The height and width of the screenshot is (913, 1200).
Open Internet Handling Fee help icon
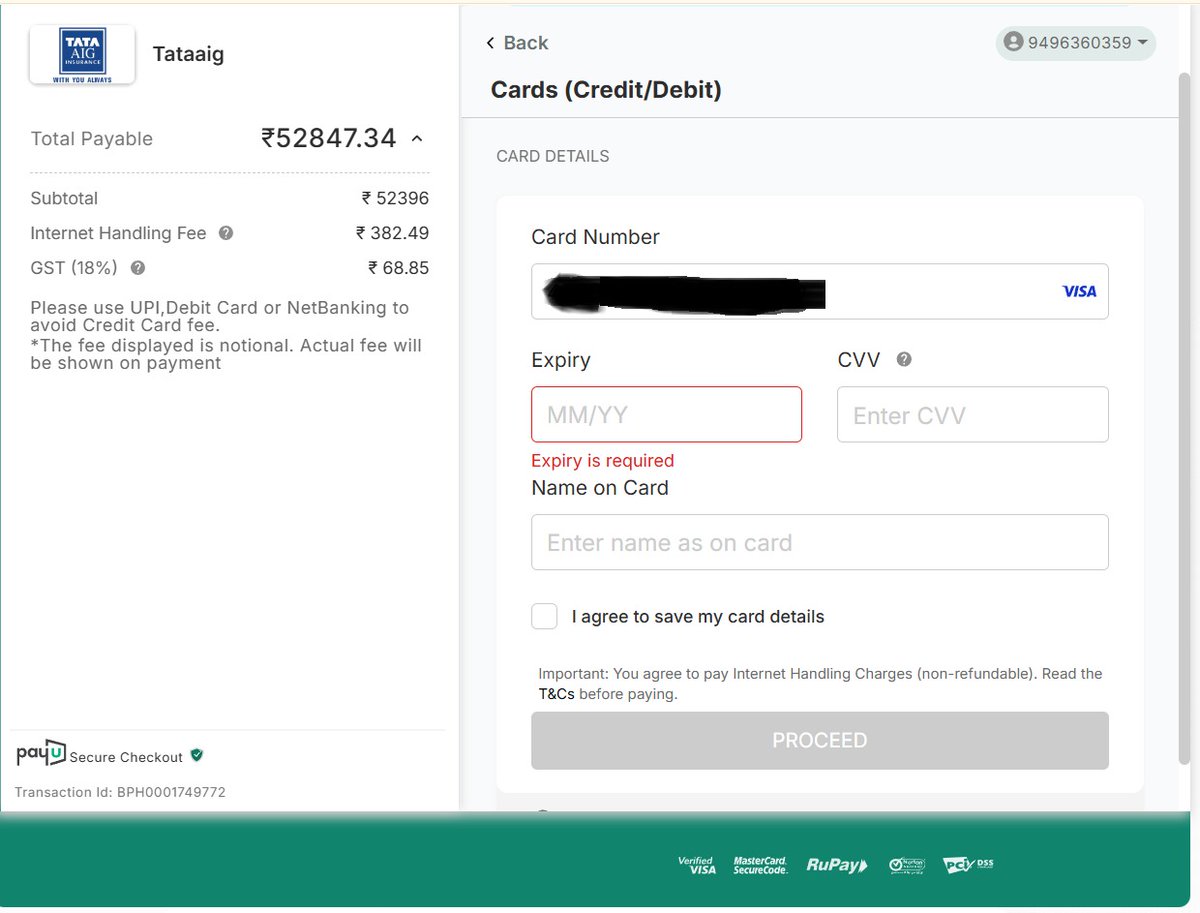click(226, 233)
